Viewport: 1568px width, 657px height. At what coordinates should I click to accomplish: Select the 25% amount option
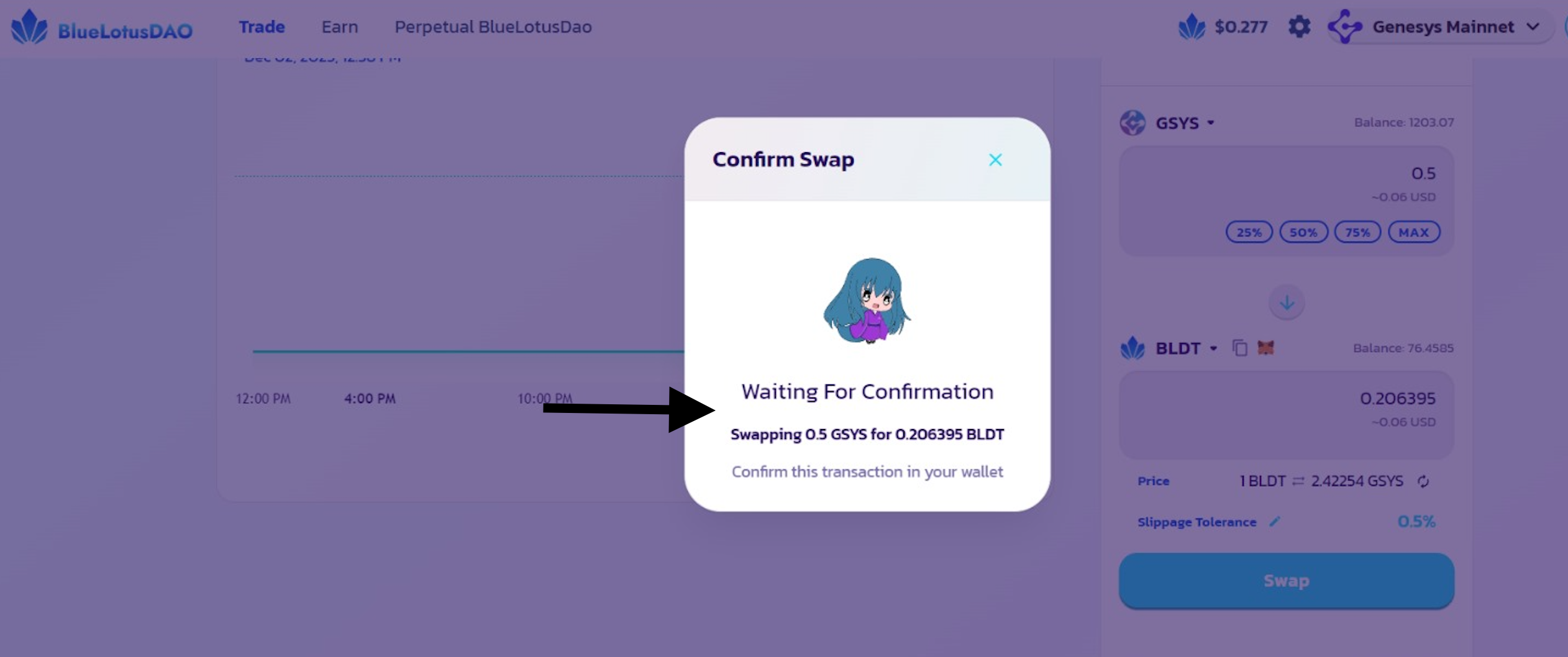pos(1249,232)
